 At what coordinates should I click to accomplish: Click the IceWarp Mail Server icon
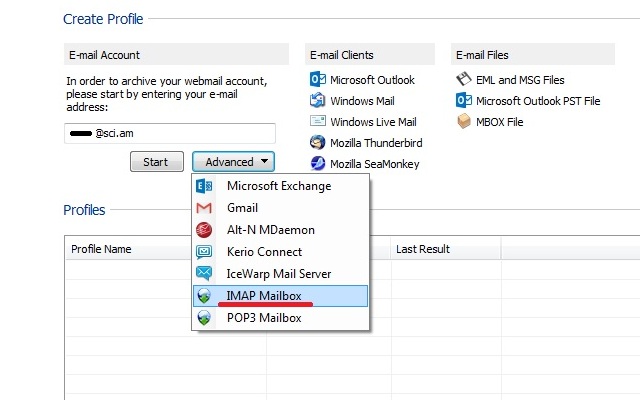204,273
